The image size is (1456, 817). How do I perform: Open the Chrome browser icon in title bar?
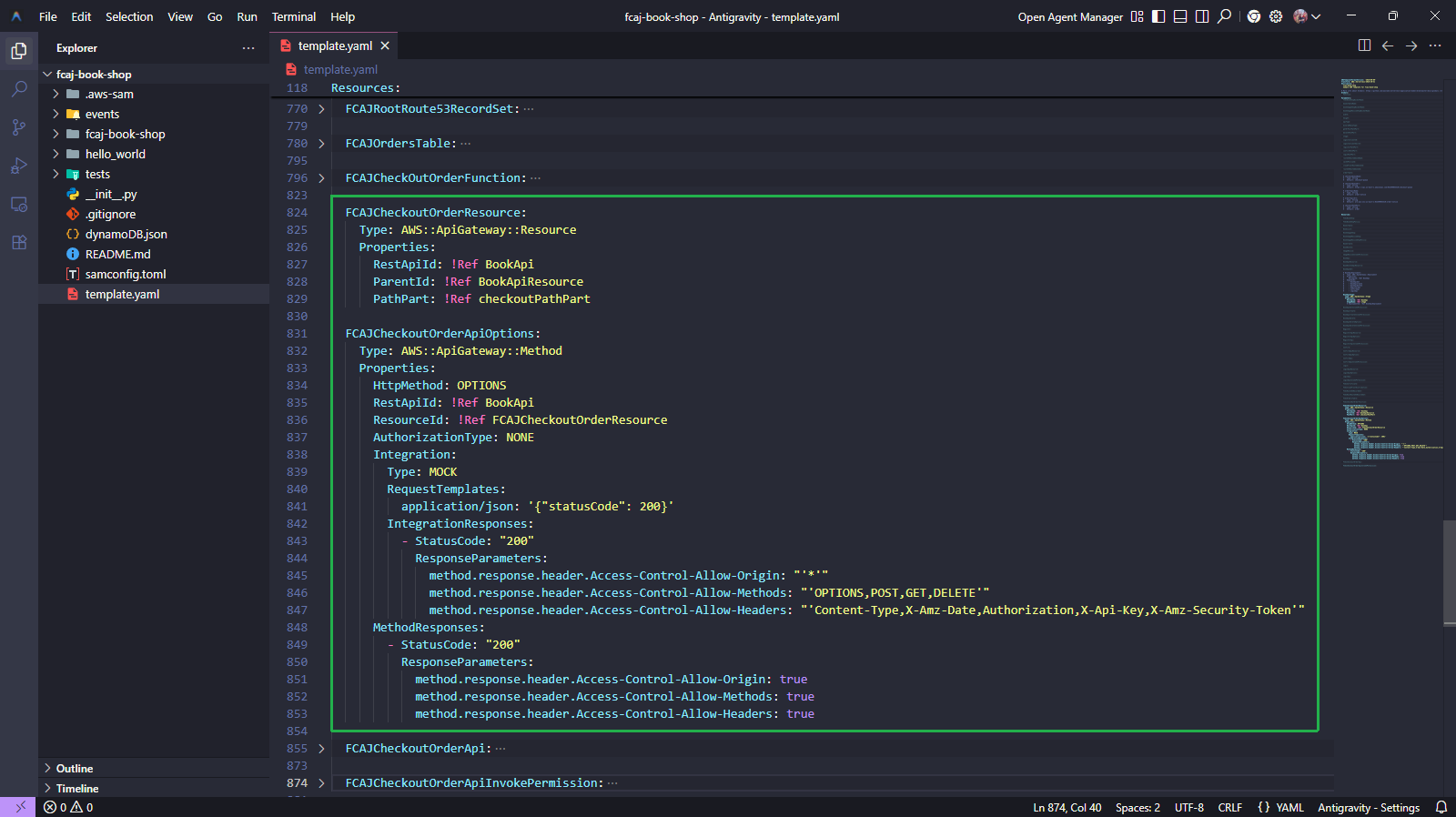tap(1254, 16)
